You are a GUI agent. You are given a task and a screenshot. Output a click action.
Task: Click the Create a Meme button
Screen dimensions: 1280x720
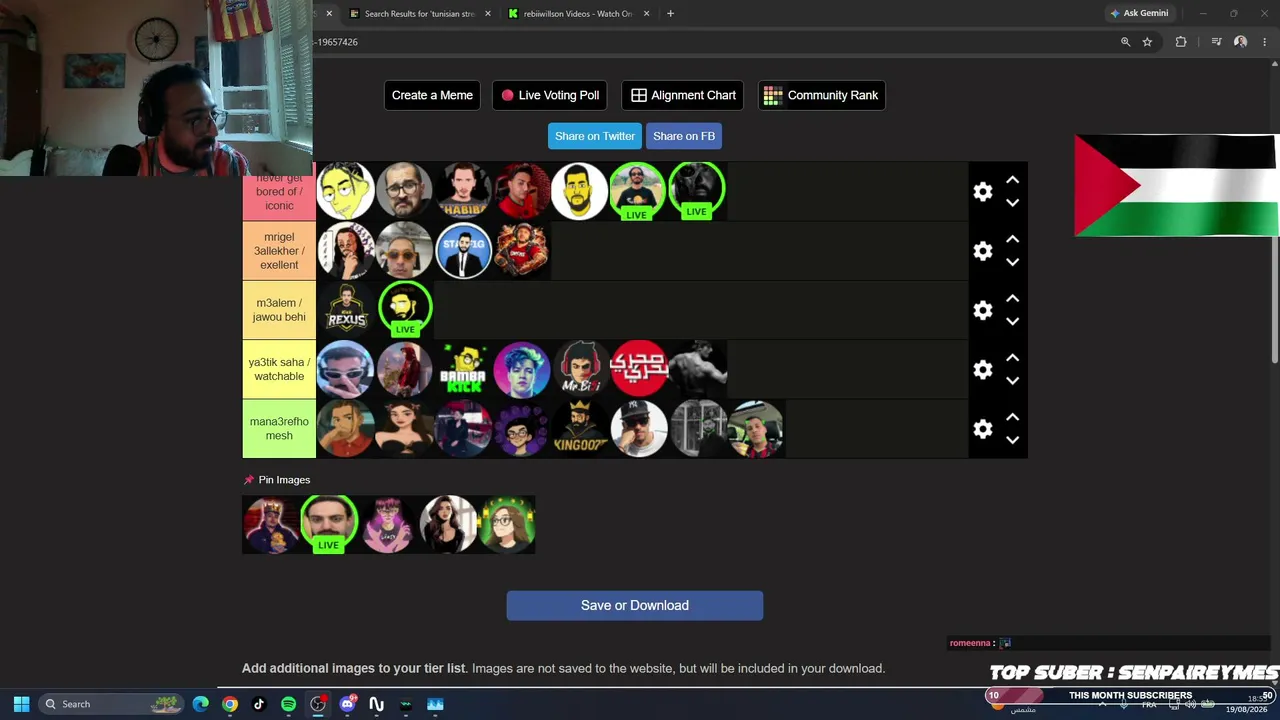tap(432, 95)
